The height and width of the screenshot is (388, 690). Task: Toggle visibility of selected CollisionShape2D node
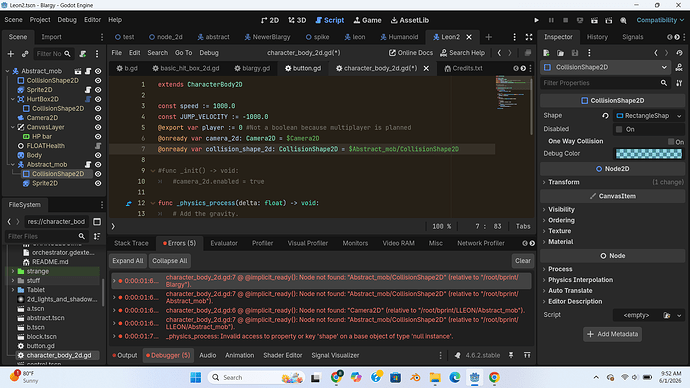coord(98,174)
